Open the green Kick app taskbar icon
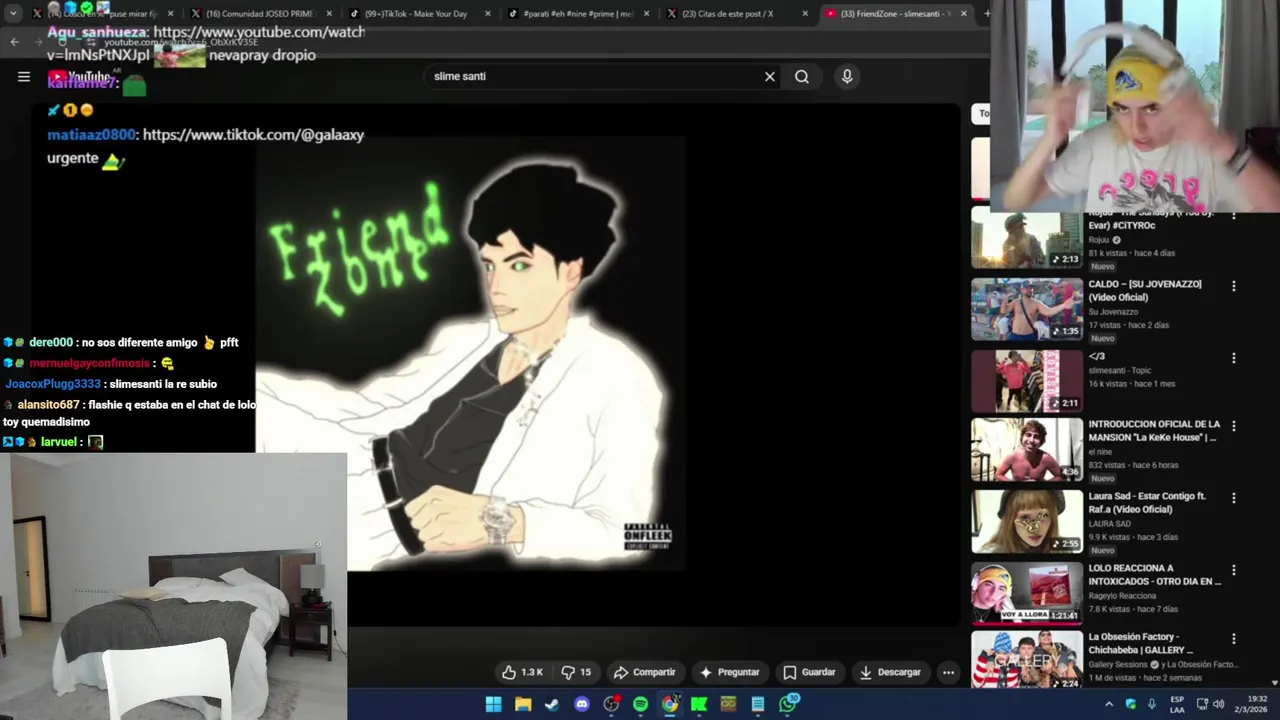 (x=699, y=704)
